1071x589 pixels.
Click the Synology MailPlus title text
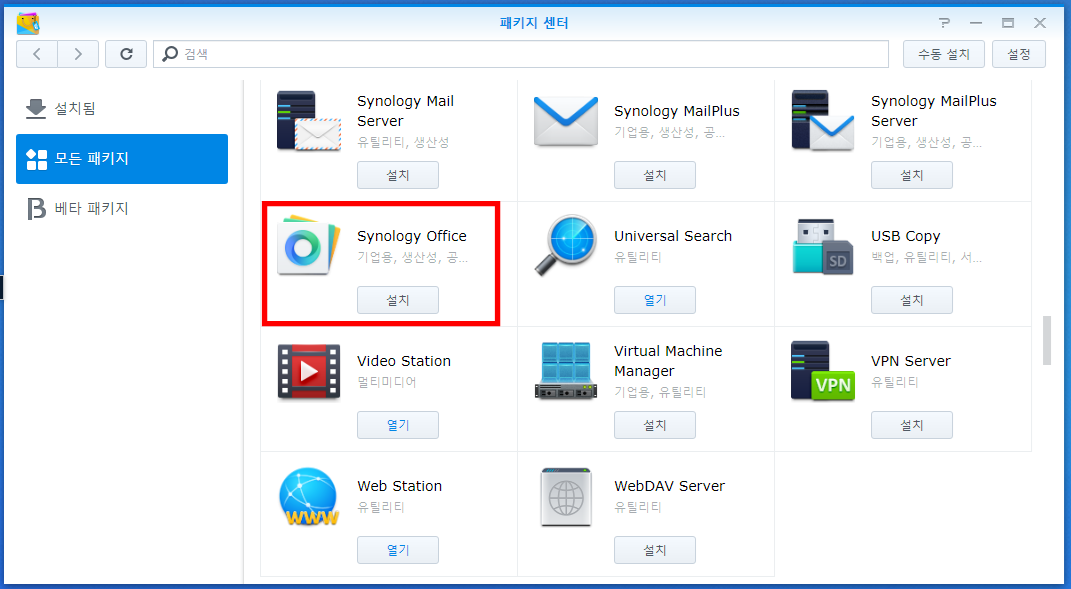click(677, 111)
